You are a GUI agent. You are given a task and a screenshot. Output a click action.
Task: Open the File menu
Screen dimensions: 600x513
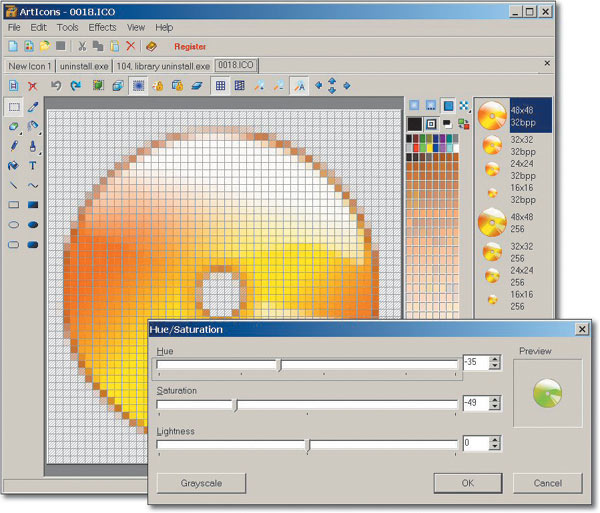(14, 28)
